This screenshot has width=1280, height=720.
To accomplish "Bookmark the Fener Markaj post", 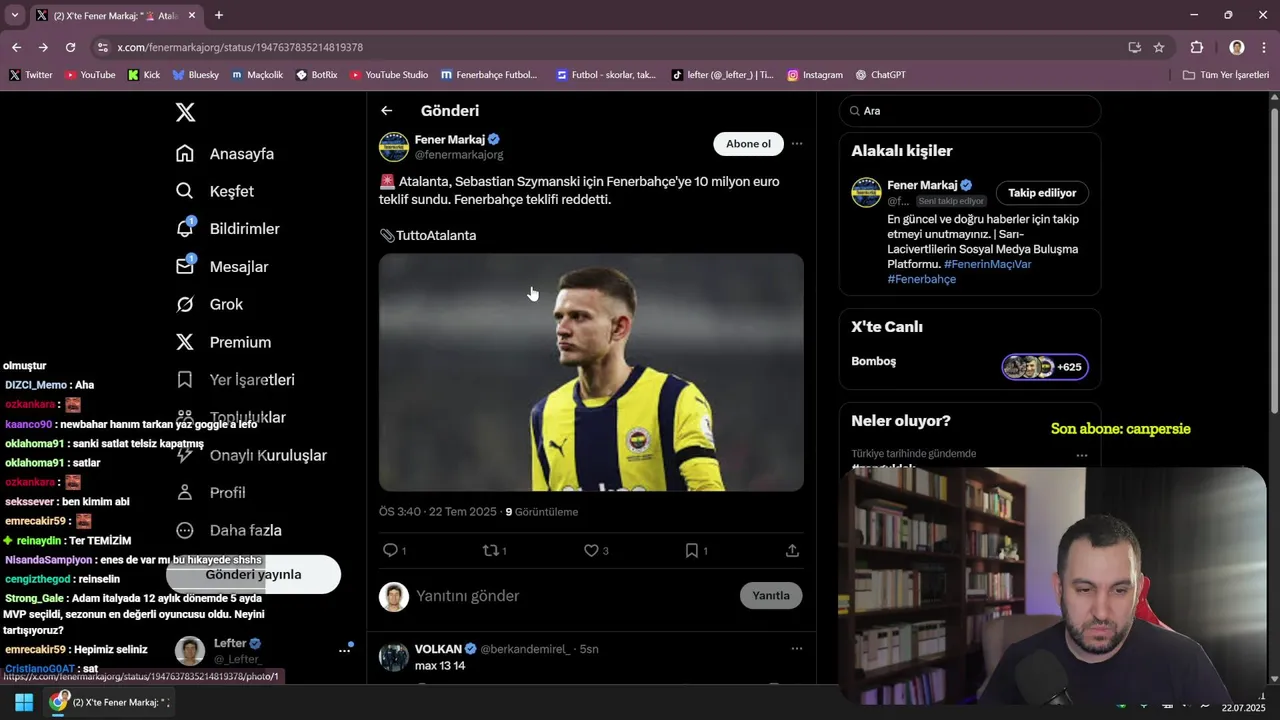I will tap(691, 550).
